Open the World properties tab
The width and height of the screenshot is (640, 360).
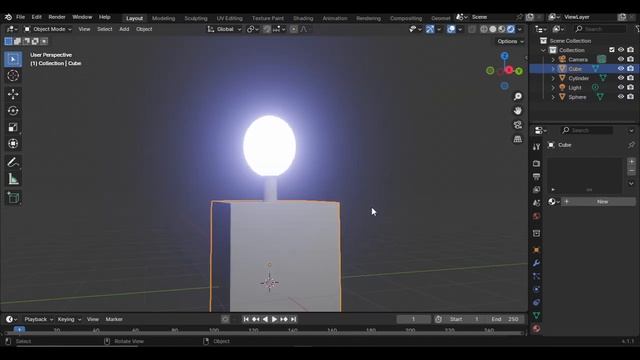(536, 216)
